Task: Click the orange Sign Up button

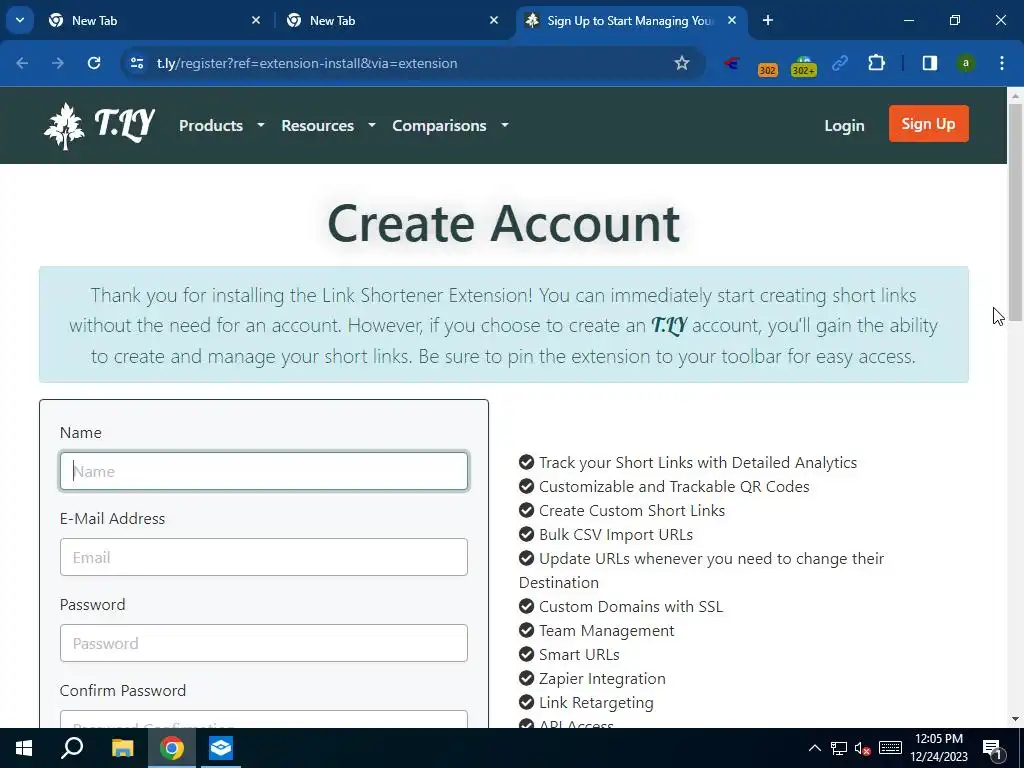Action: (928, 123)
